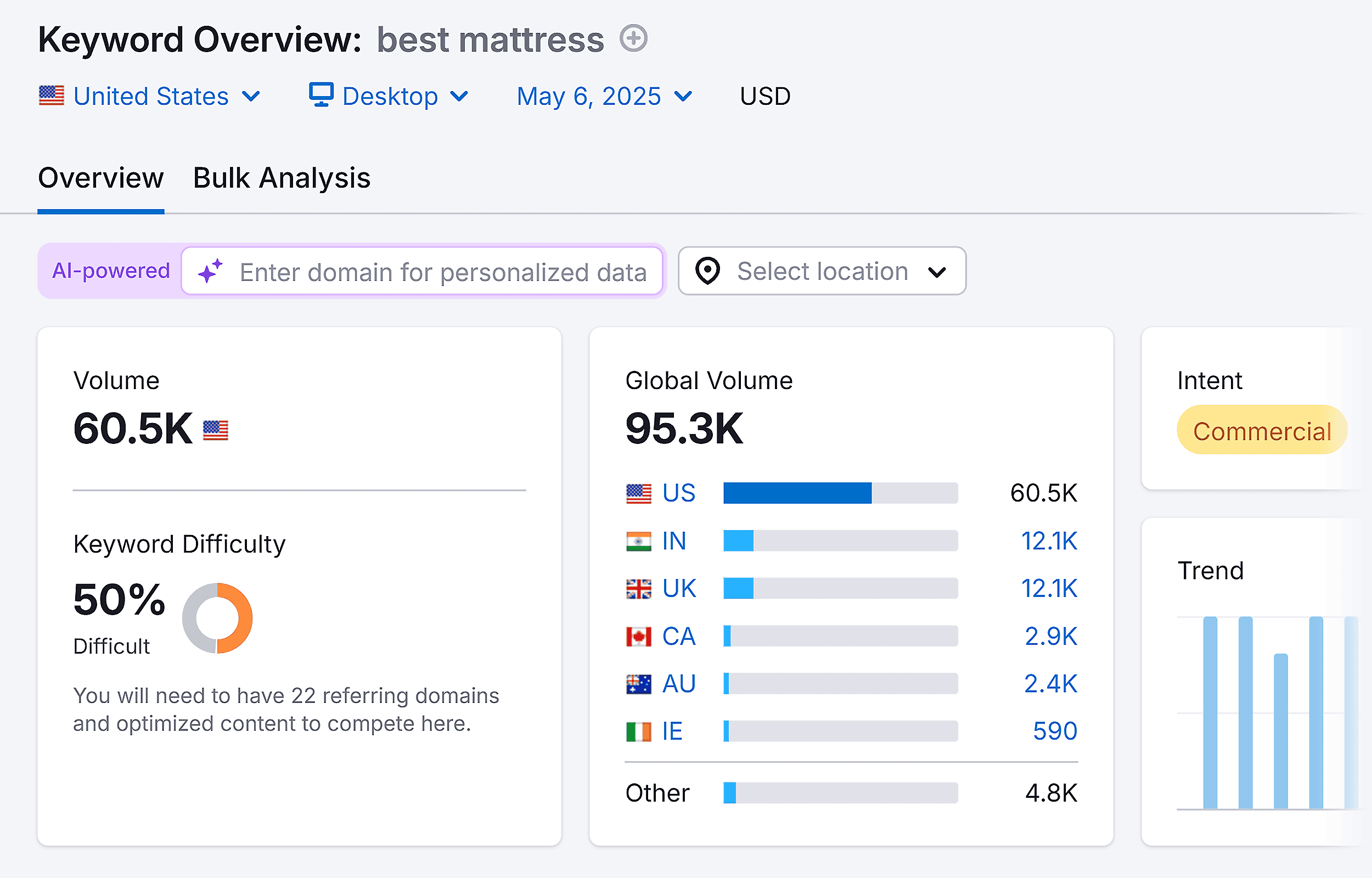
Task: Click the US volume progress bar
Action: click(x=840, y=493)
